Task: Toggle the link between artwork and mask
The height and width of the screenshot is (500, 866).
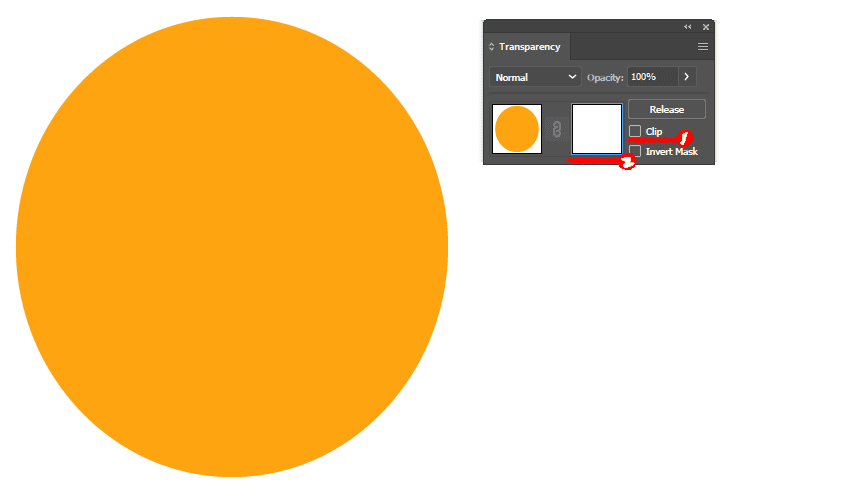Action: pyautogui.click(x=557, y=129)
